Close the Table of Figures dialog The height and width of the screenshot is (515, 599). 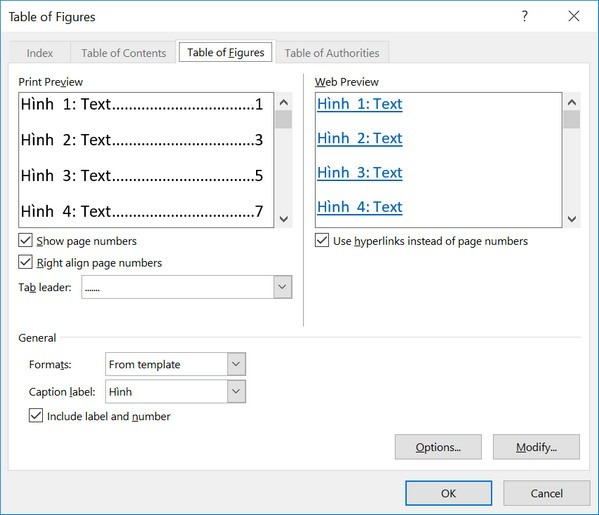573,16
